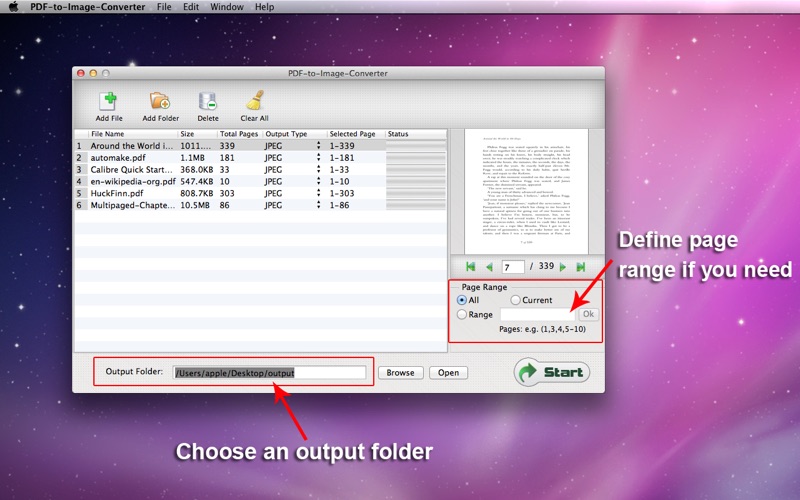Click the Clear All broom icon

[255, 101]
